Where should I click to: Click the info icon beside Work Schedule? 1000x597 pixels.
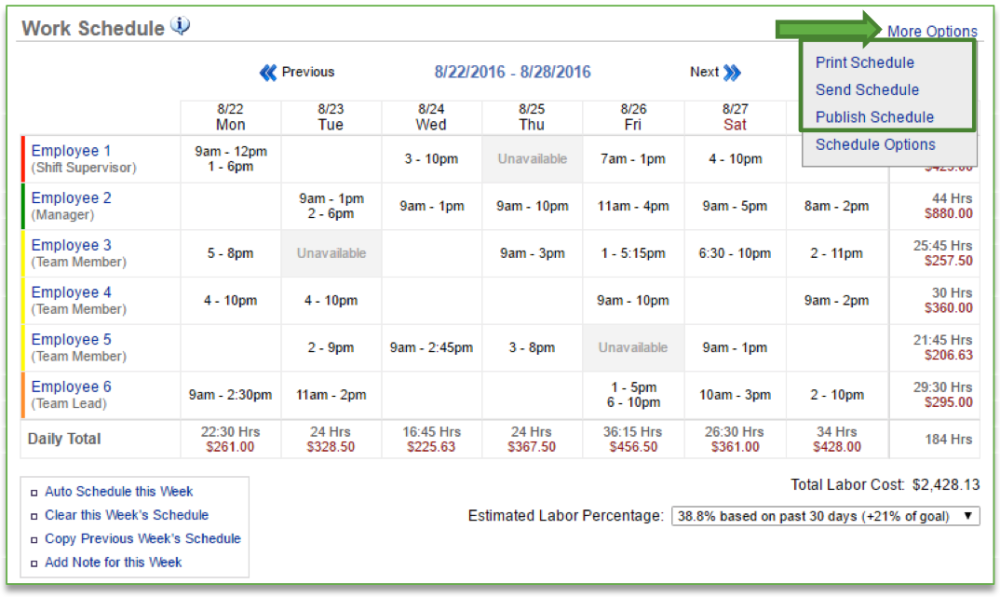click(180, 25)
